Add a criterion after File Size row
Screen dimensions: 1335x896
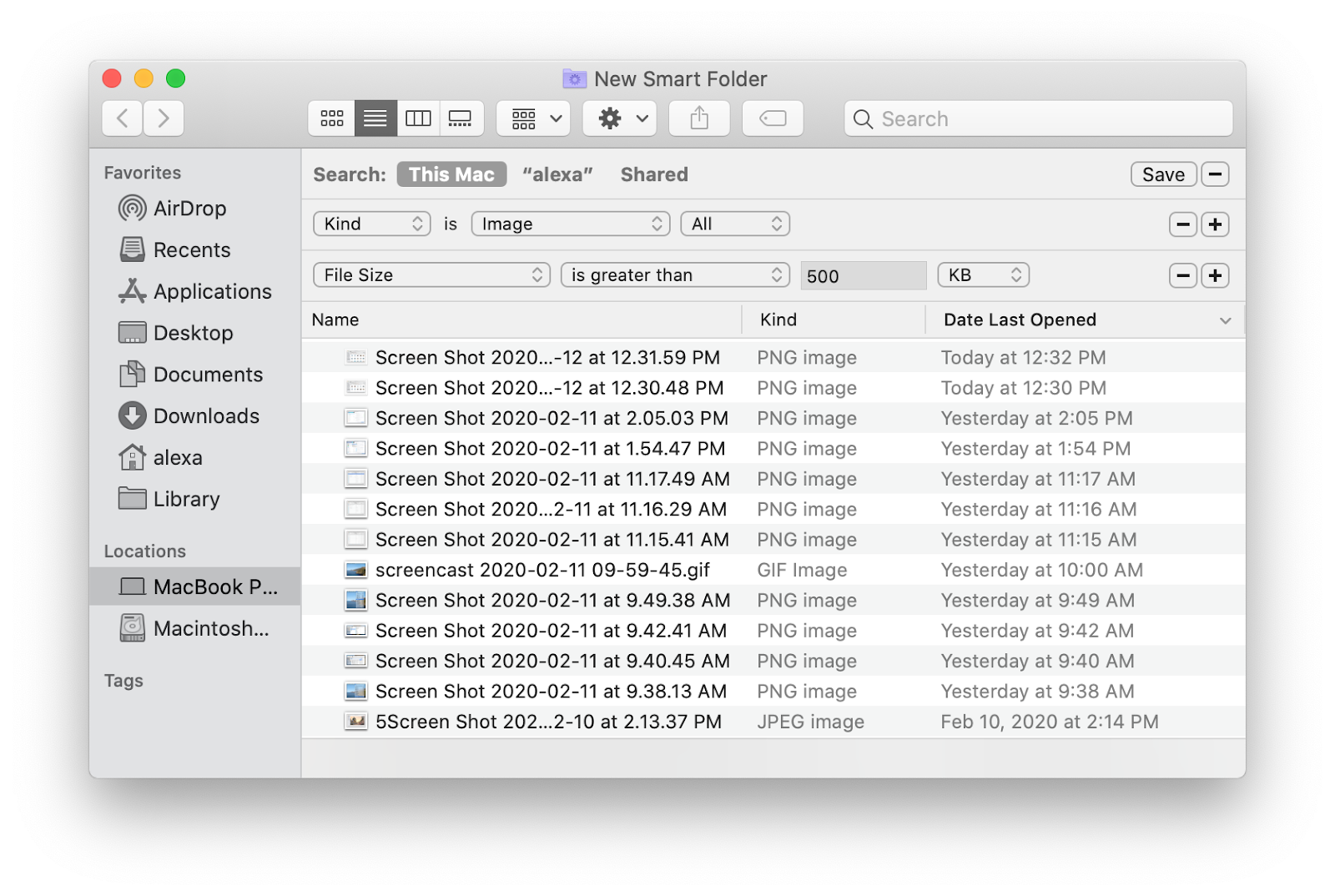coord(1216,275)
